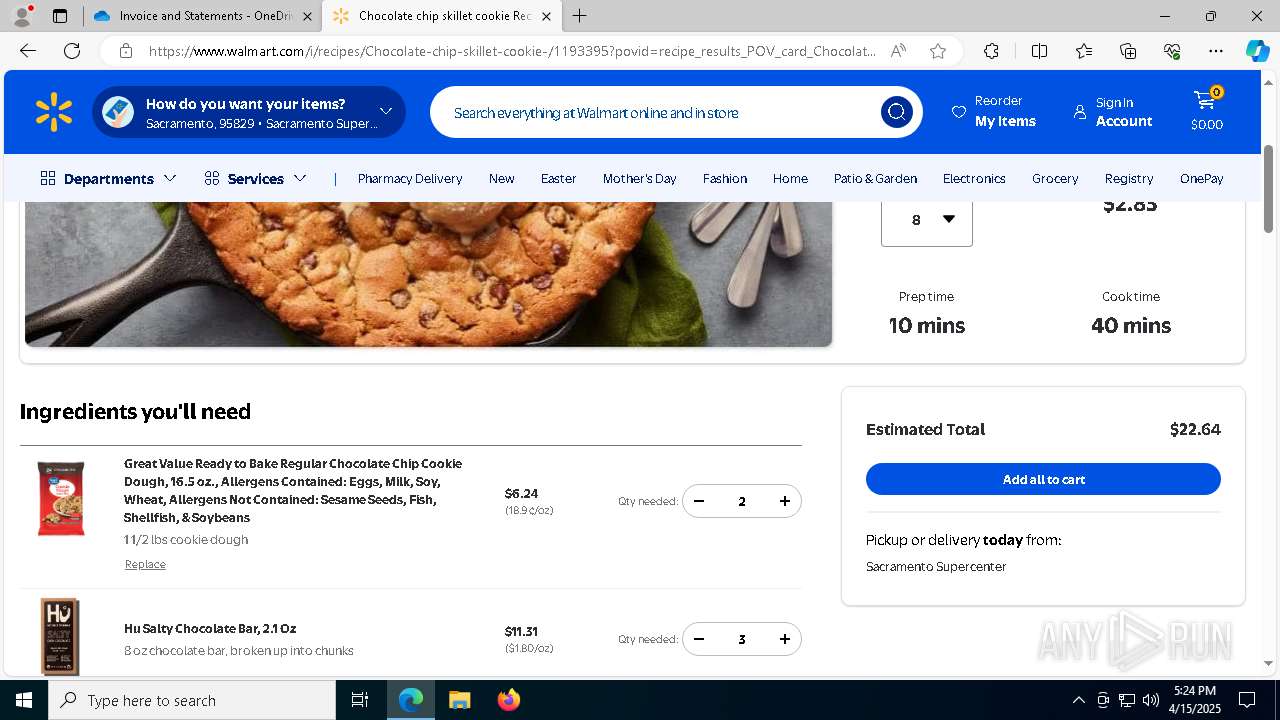Launch Firefox from taskbar
The width and height of the screenshot is (1280, 720).
point(509,700)
